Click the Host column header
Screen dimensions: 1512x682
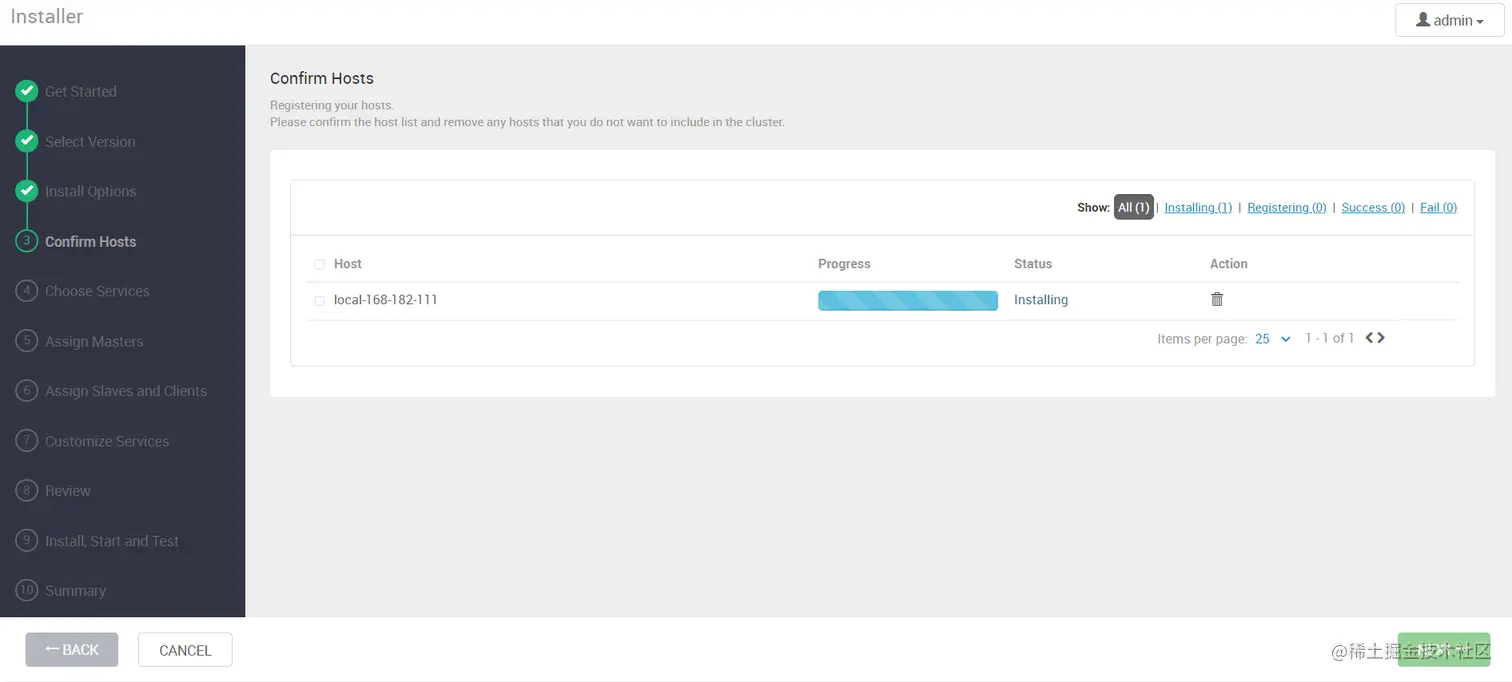(348, 264)
